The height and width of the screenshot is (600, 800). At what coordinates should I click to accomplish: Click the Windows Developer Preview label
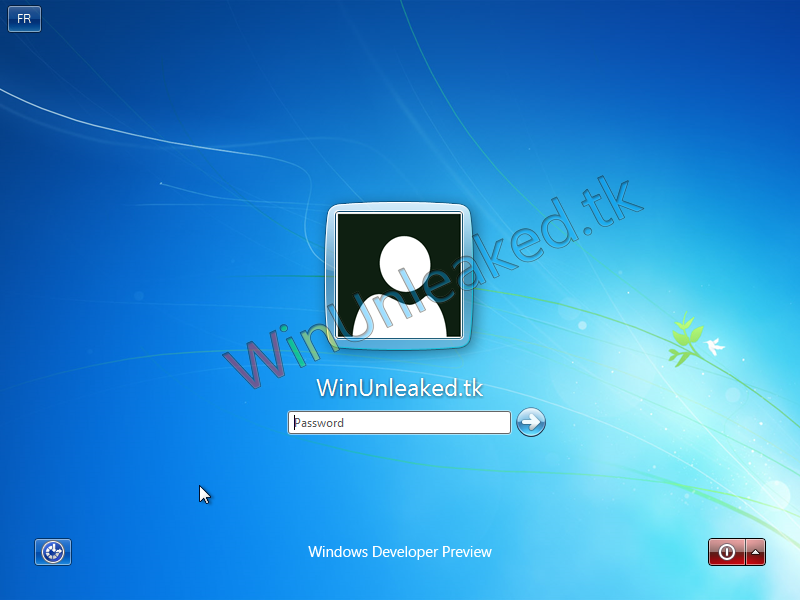tap(399, 552)
